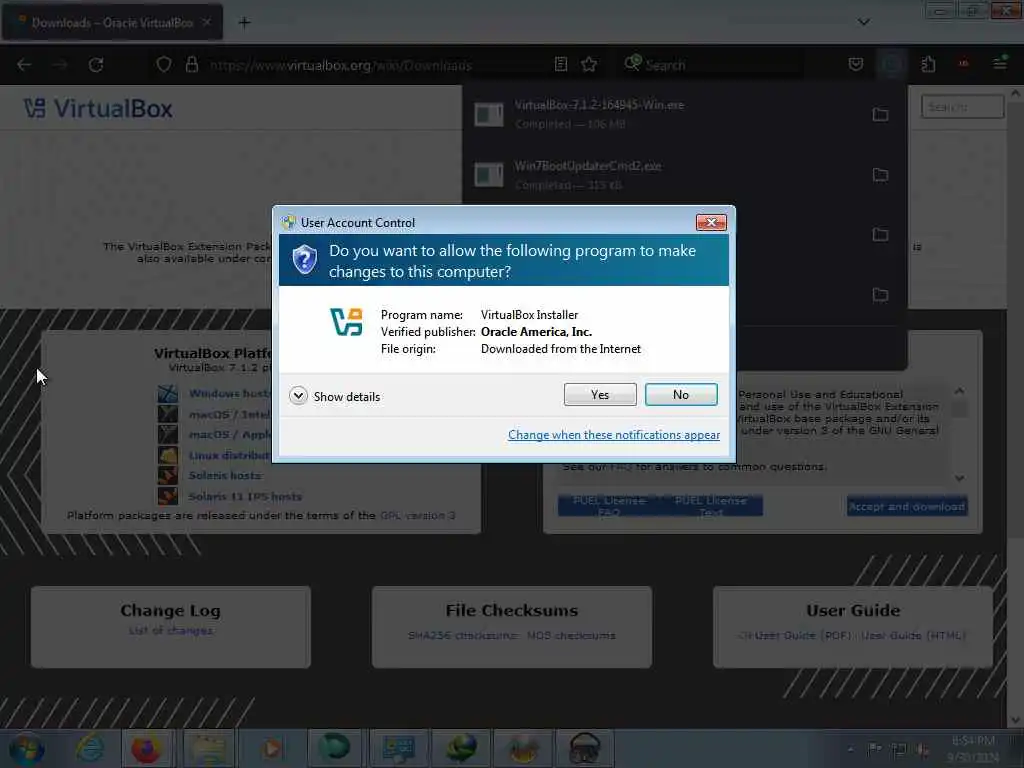This screenshot has height=768, width=1024.
Task: Click the webpage Search field top right
Action: [x=962, y=106]
